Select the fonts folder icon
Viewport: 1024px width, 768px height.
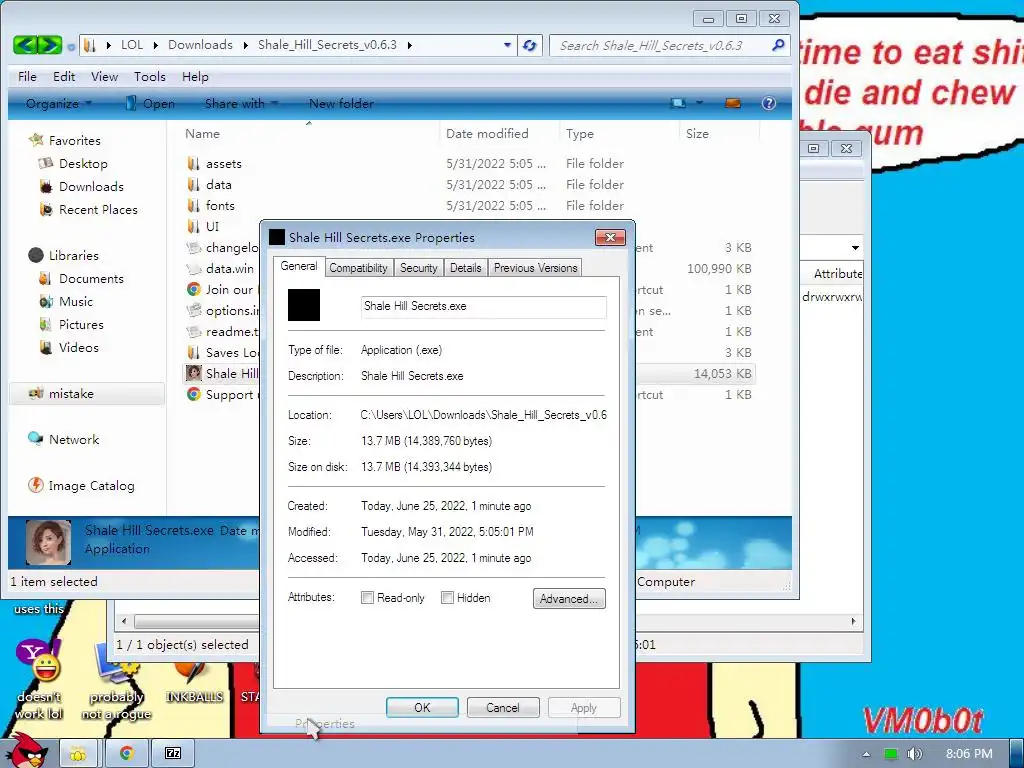pyautogui.click(x=193, y=205)
